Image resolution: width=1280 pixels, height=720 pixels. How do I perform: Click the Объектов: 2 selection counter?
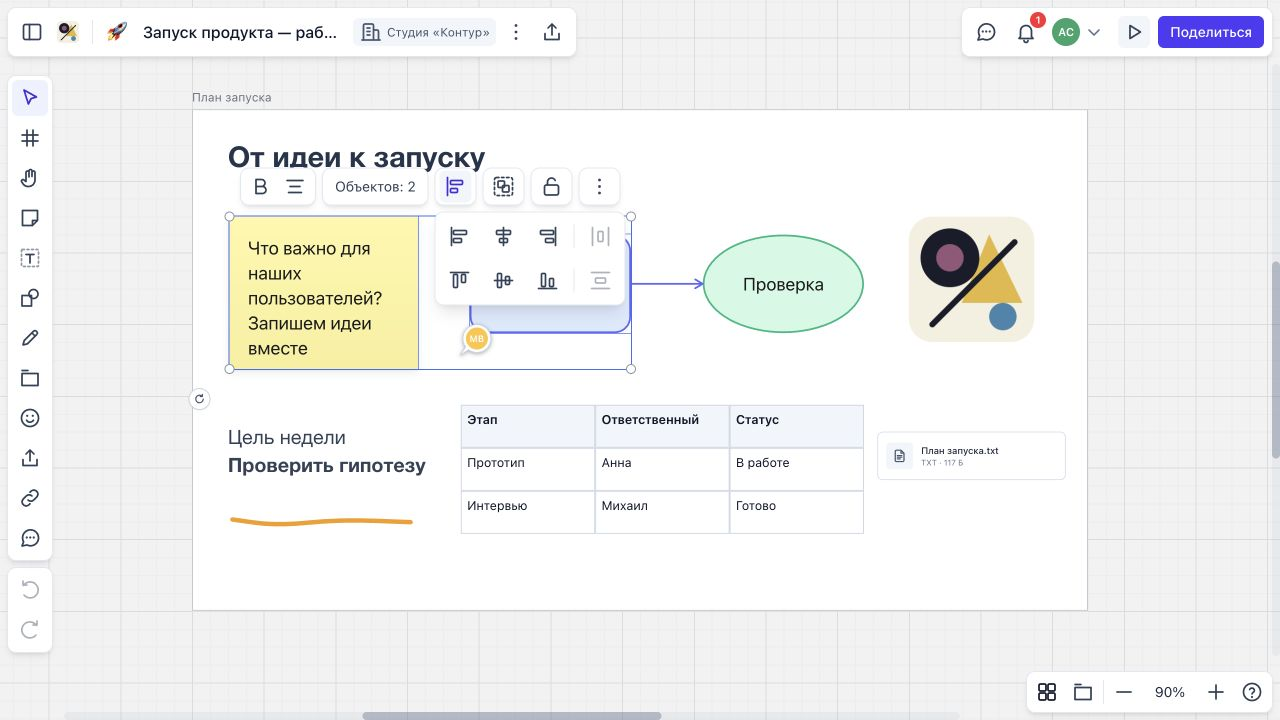click(x=375, y=187)
